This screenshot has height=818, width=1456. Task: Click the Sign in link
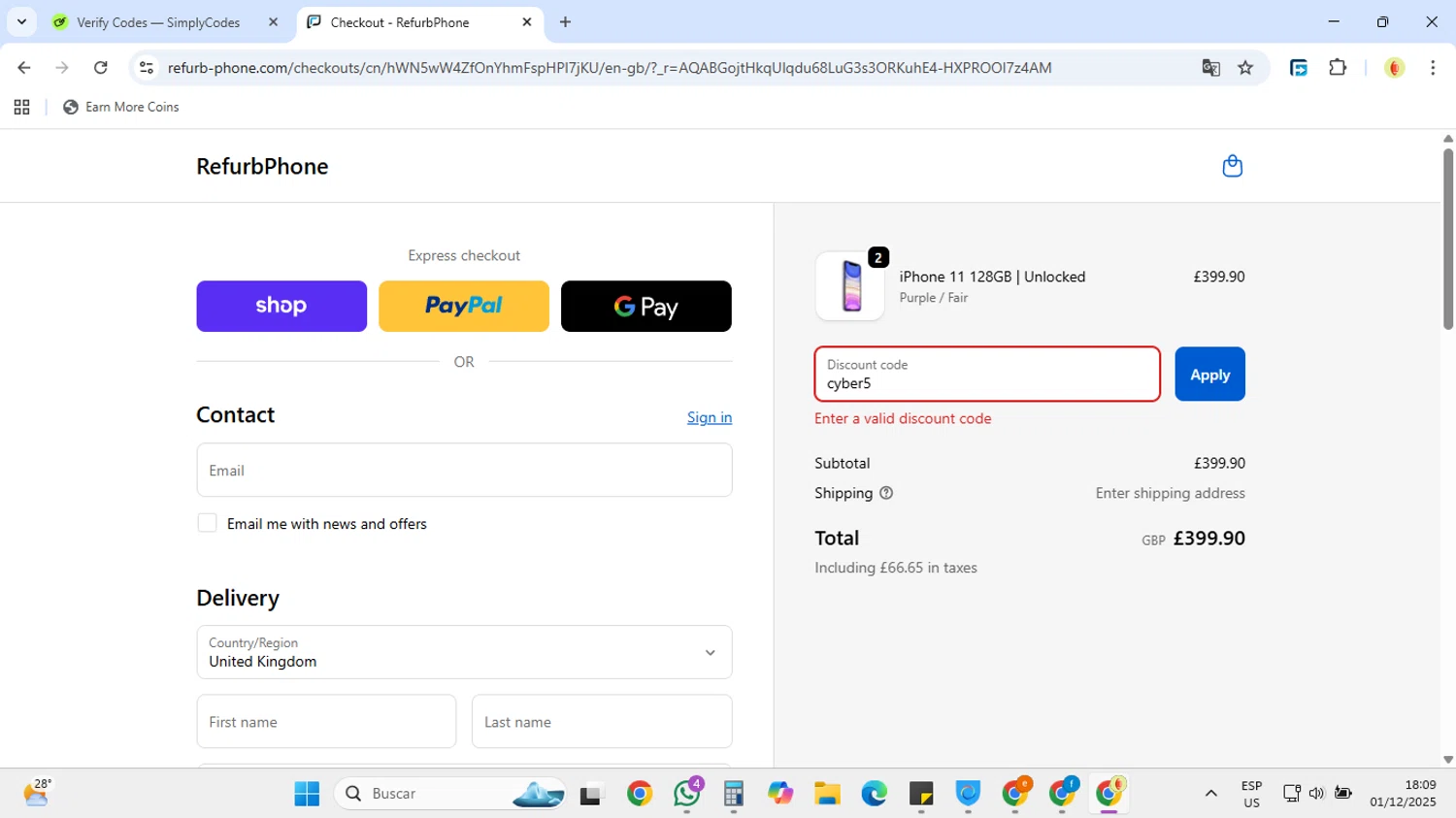(710, 417)
